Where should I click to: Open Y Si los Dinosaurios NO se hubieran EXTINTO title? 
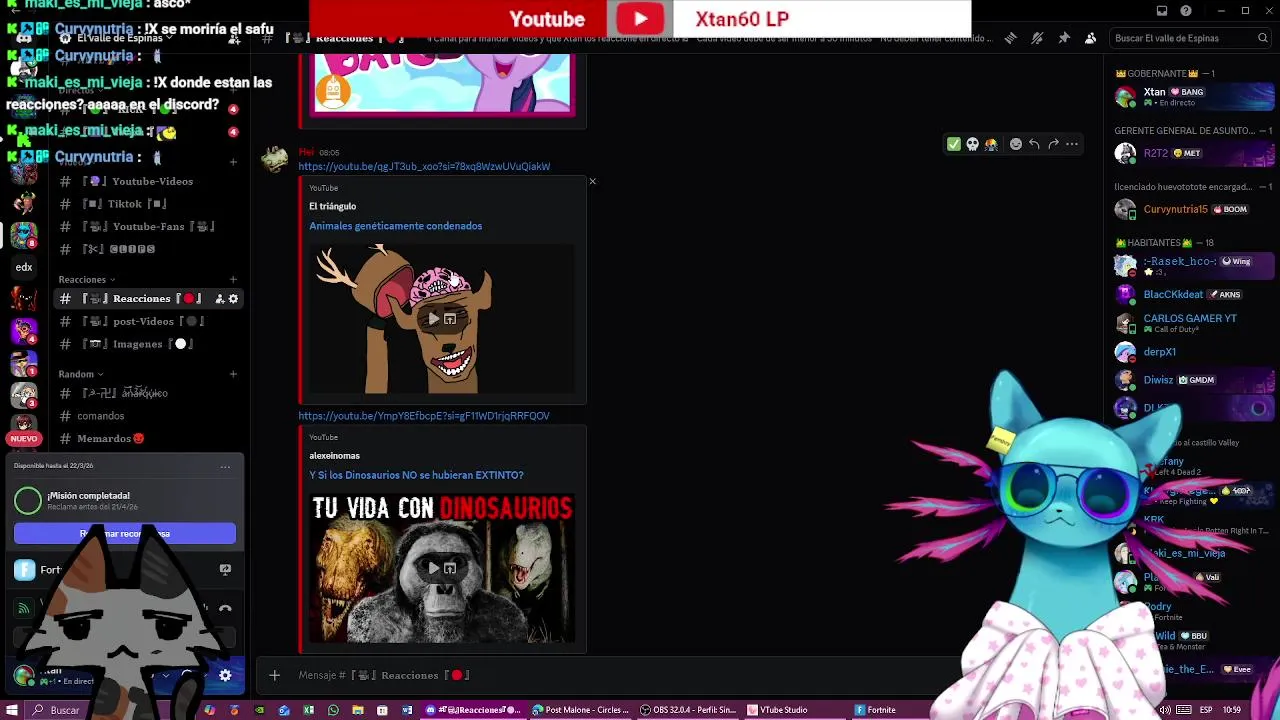click(416, 475)
